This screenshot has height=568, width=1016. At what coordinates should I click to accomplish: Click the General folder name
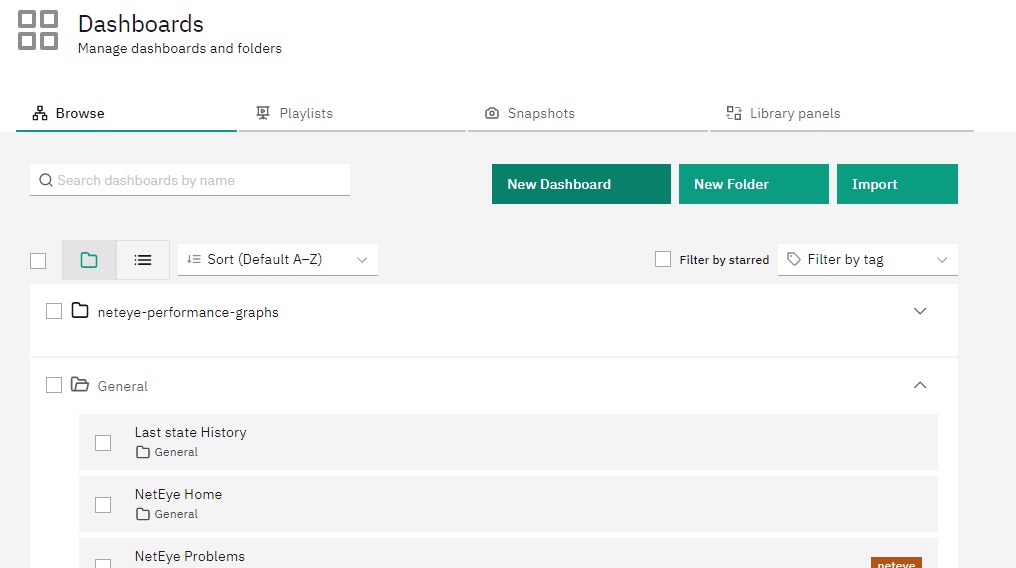[x=122, y=386]
